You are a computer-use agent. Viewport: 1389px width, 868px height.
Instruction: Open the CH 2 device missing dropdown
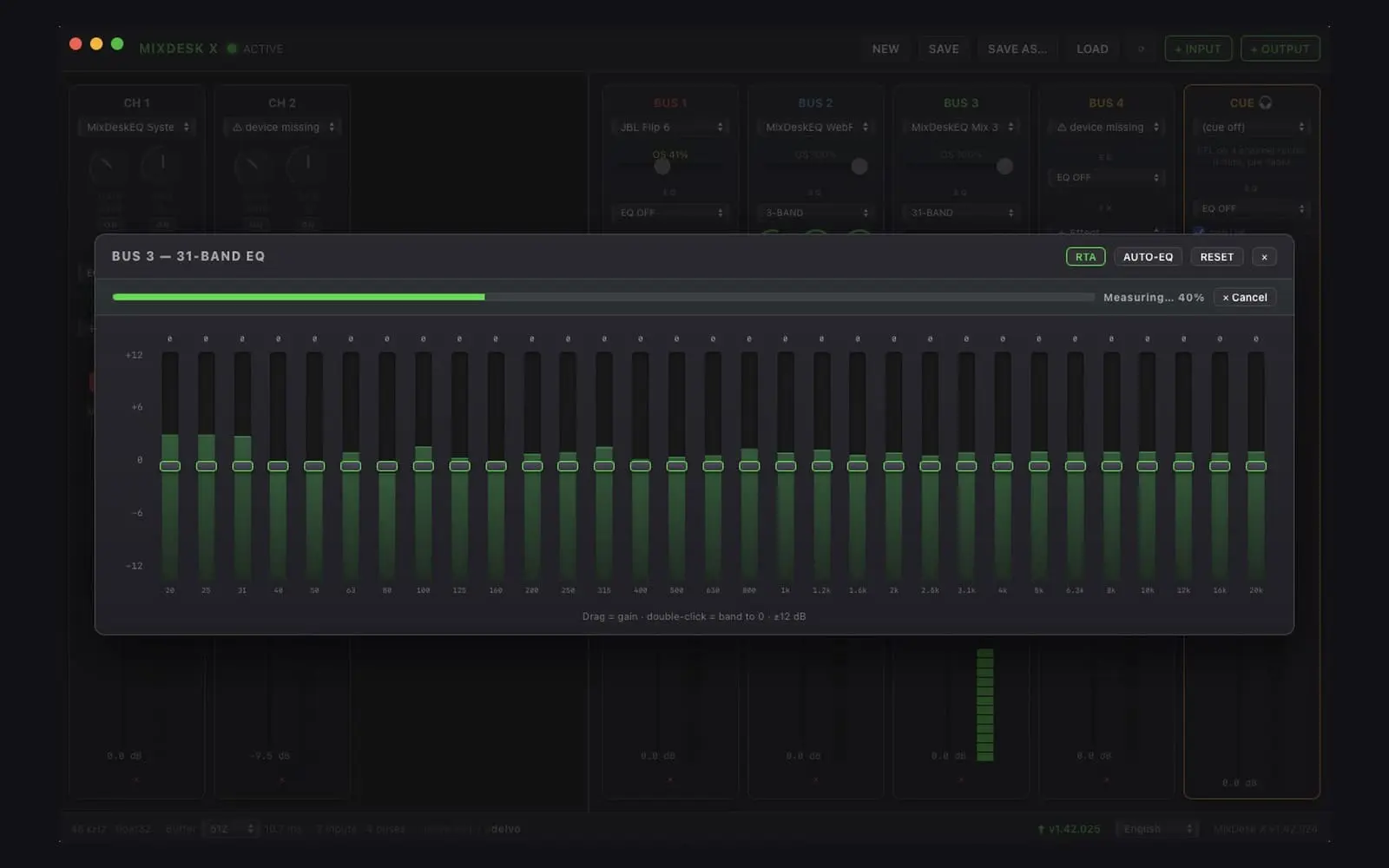(x=282, y=127)
